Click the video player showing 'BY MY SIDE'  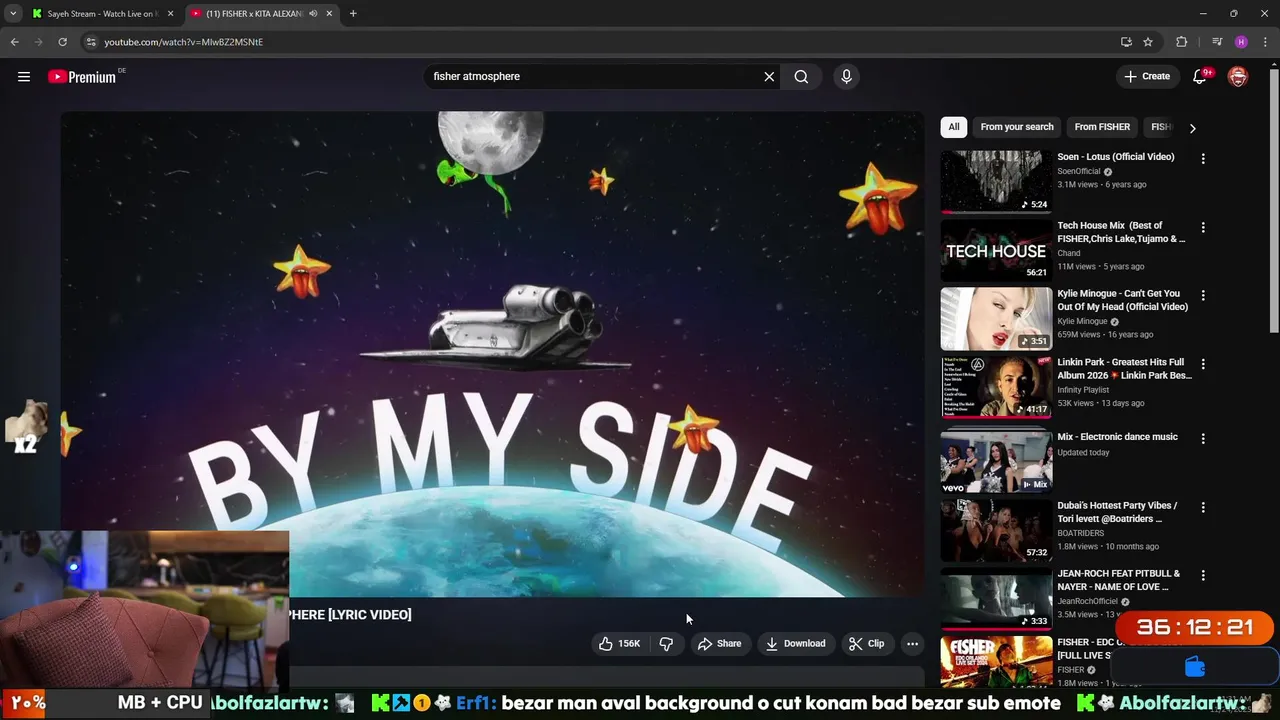tap(492, 354)
